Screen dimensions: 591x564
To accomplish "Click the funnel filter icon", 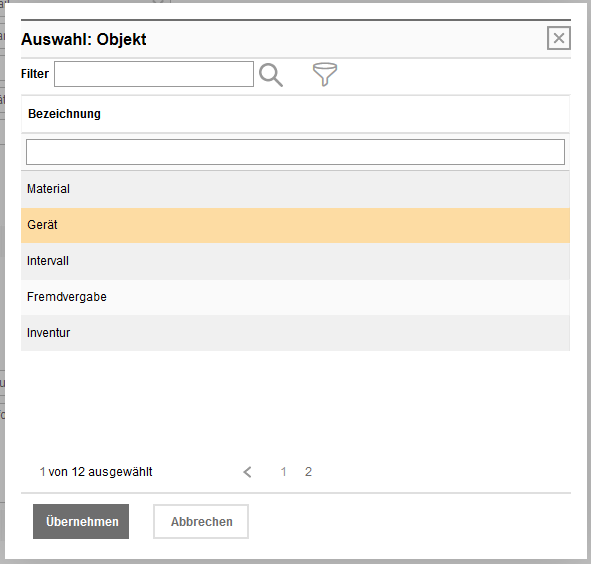I will 325,74.
